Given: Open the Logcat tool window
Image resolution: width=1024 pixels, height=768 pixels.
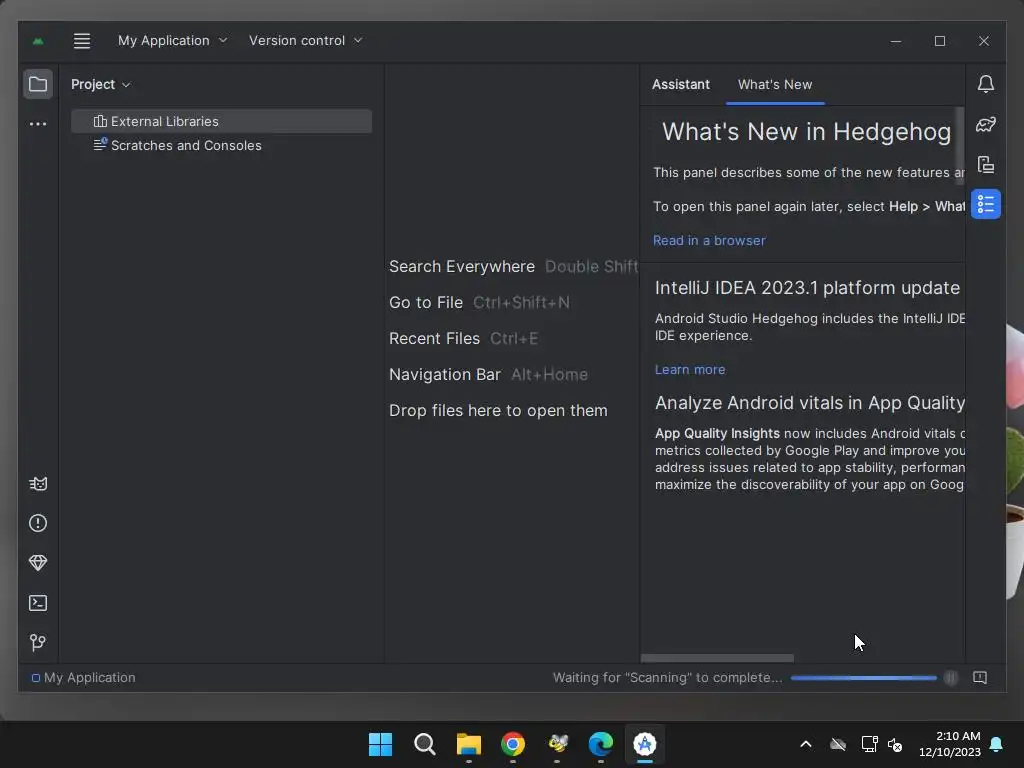Looking at the screenshot, I should [x=38, y=484].
